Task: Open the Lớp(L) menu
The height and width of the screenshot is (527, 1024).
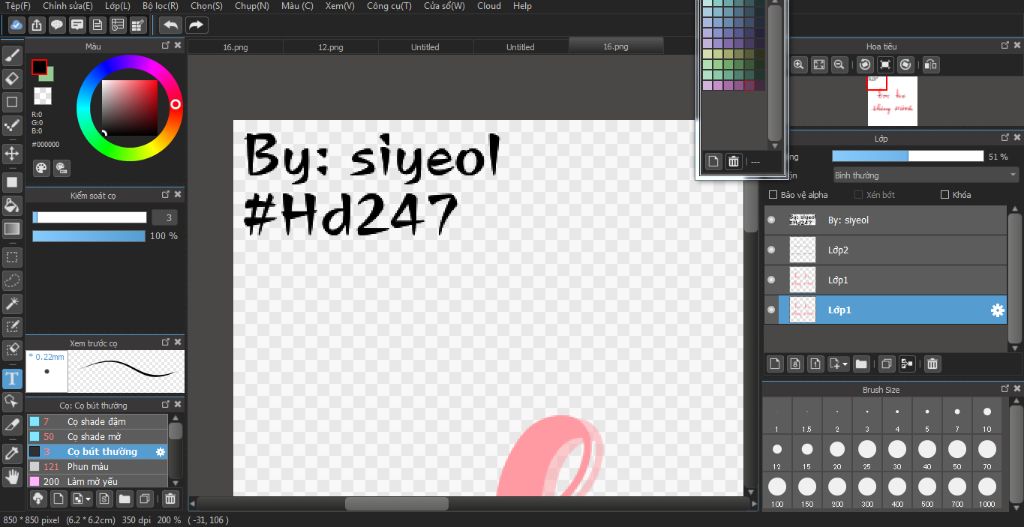Action: click(118, 6)
